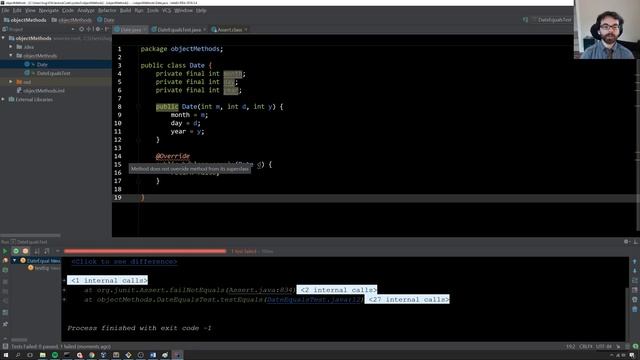
Task: Open the Build menu
Action: (125, 10)
